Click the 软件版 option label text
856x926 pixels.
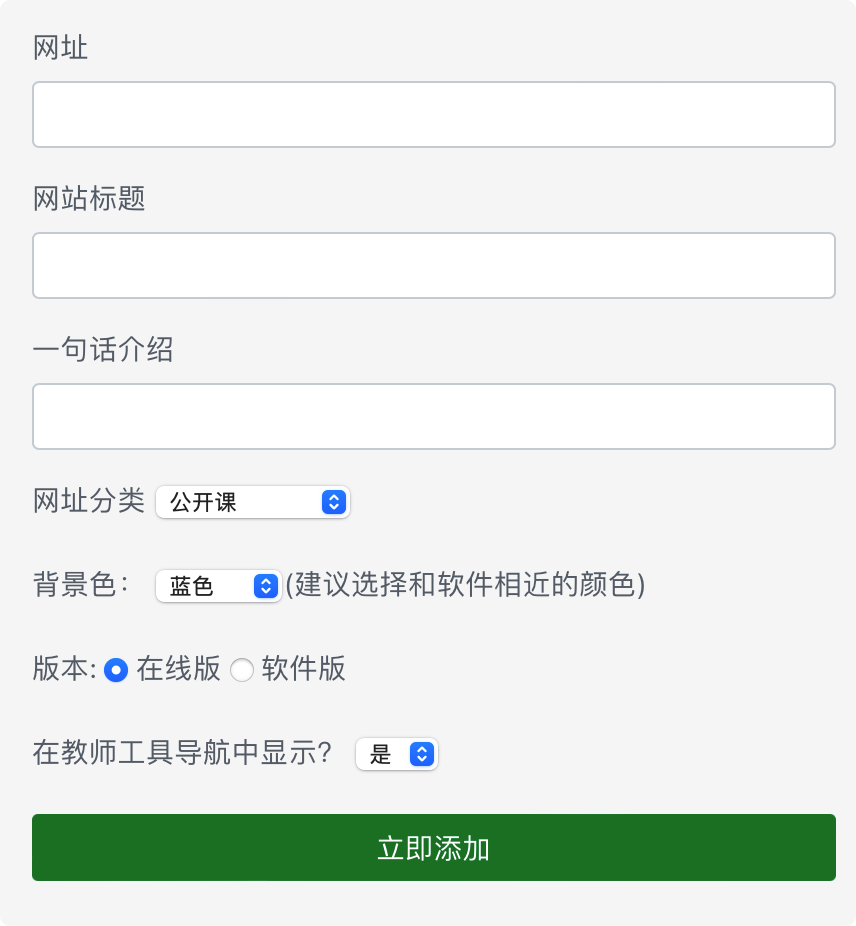coord(304,669)
